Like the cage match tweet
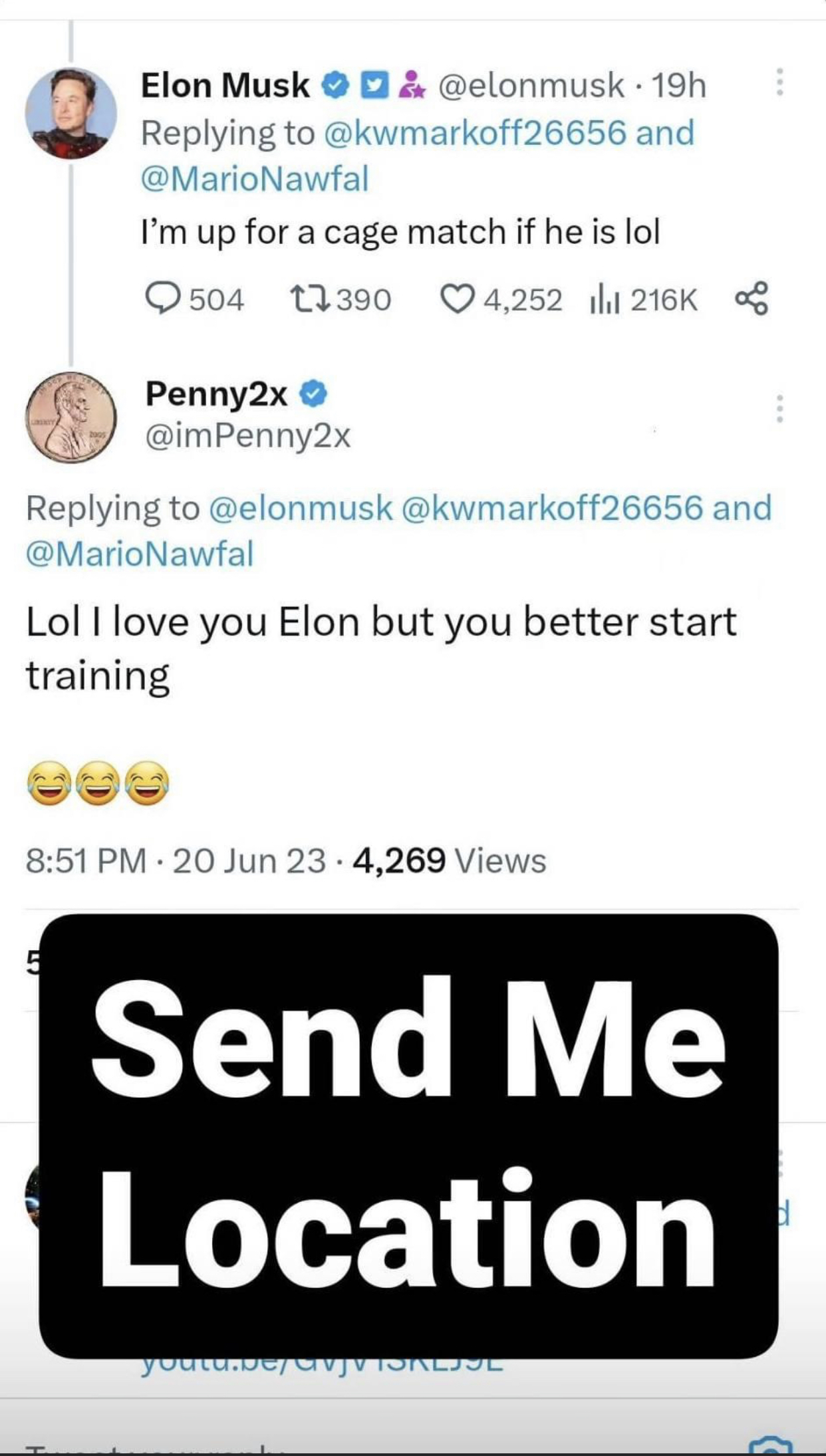Image resolution: width=826 pixels, height=1456 pixels. tap(457, 299)
